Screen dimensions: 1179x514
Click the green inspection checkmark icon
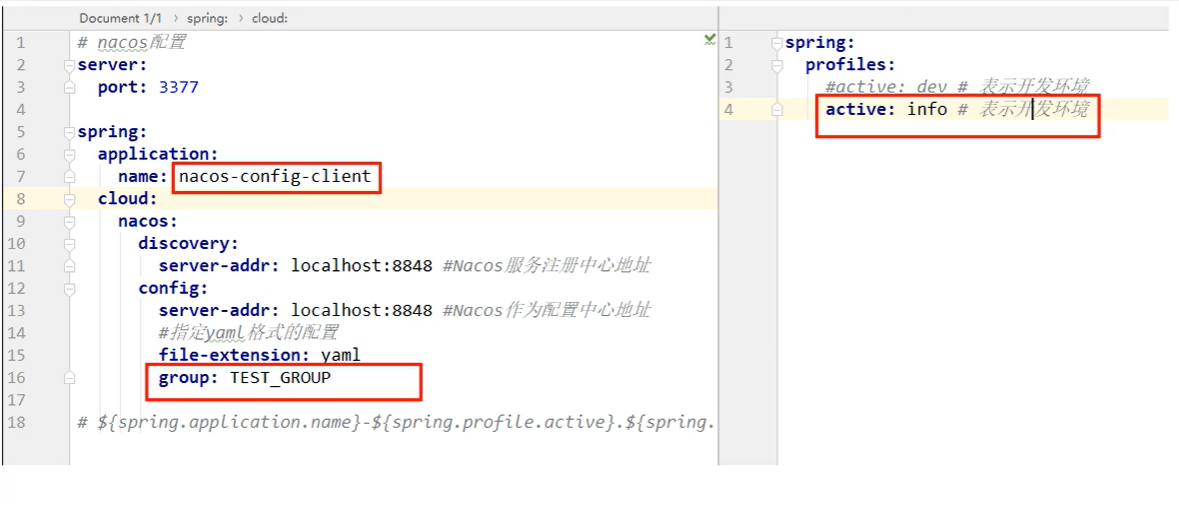tap(709, 39)
